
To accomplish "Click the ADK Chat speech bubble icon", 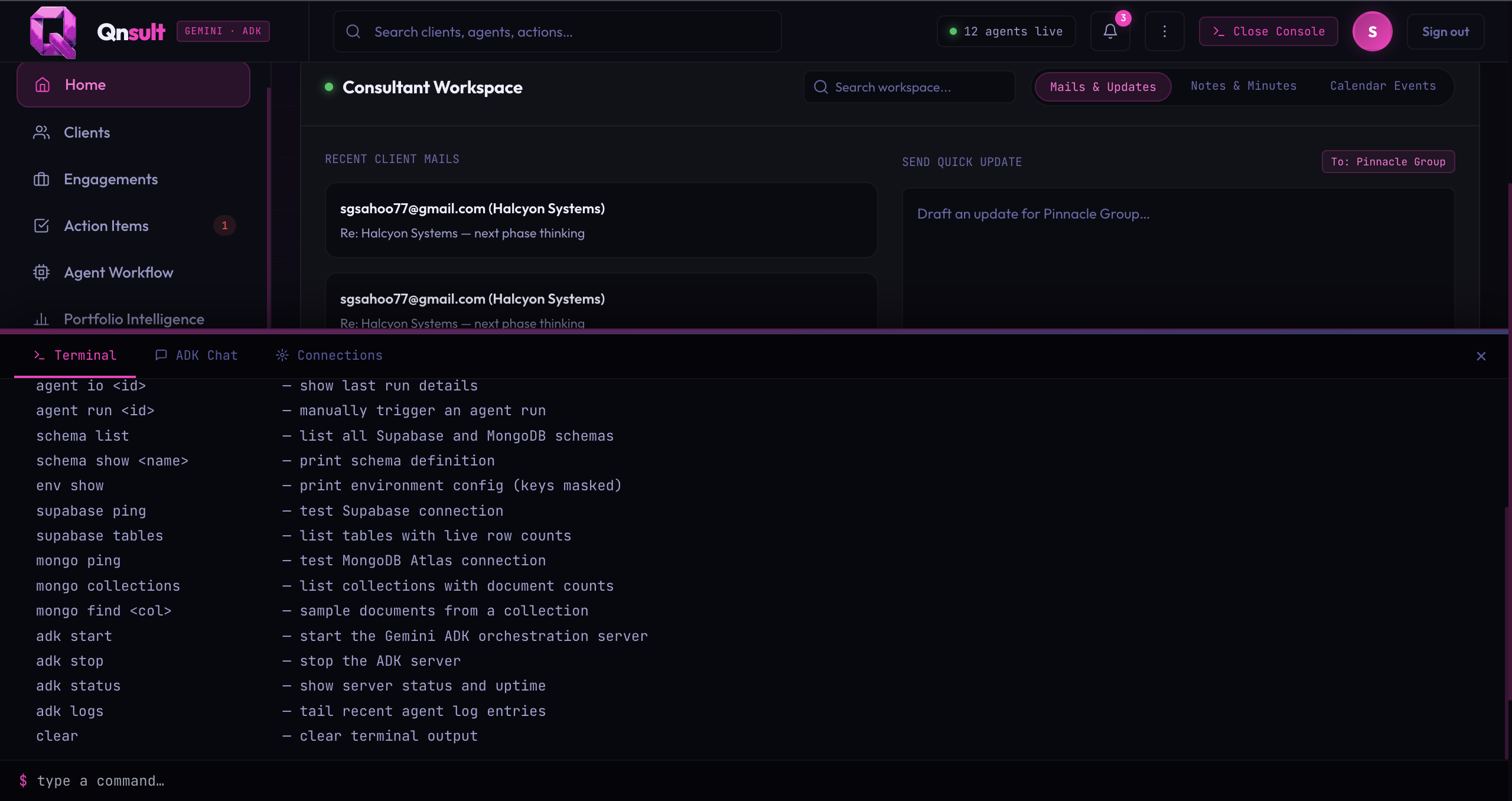I will [x=161, y=355].
